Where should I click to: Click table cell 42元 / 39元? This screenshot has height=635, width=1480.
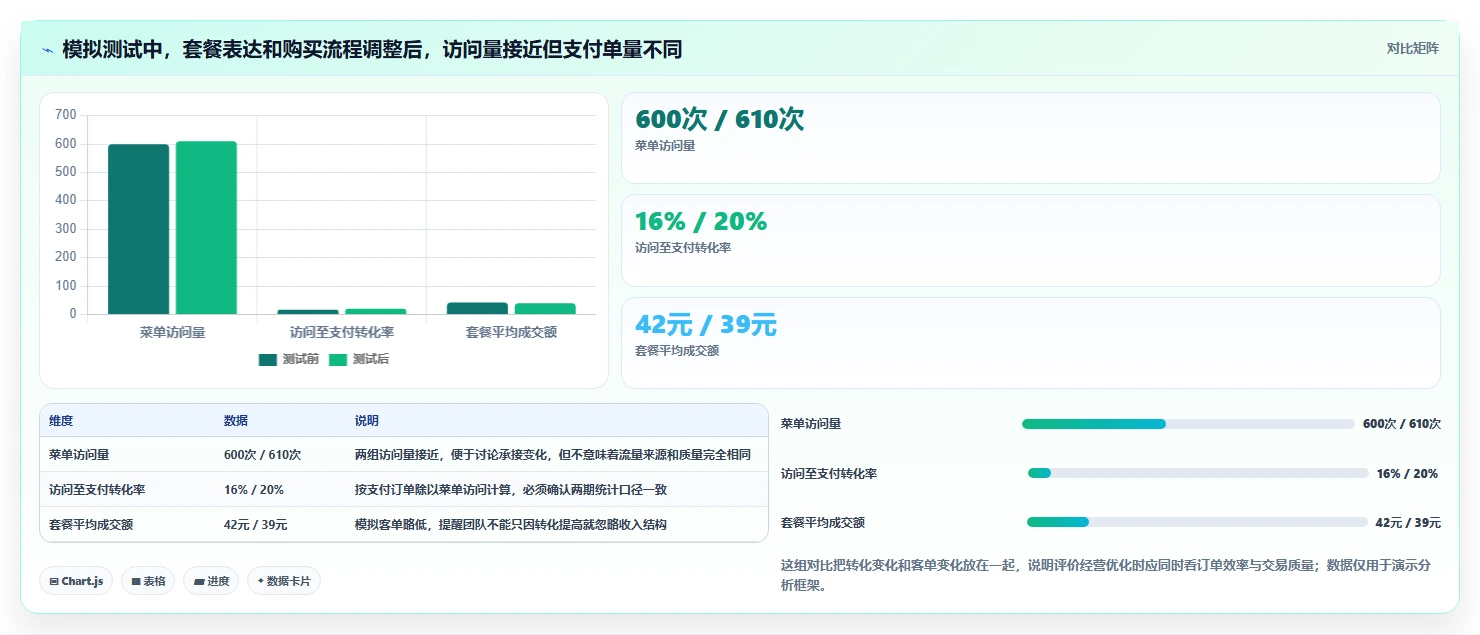pos(256,524)
